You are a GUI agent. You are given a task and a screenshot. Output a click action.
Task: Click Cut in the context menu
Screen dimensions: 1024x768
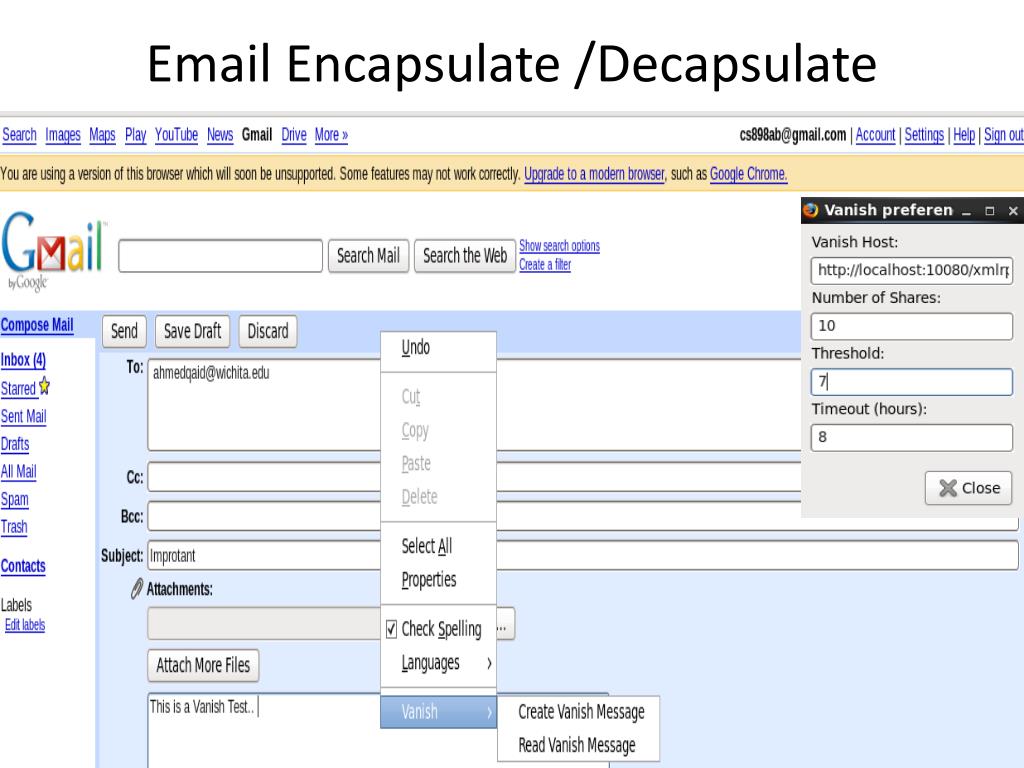pos(439,396)
